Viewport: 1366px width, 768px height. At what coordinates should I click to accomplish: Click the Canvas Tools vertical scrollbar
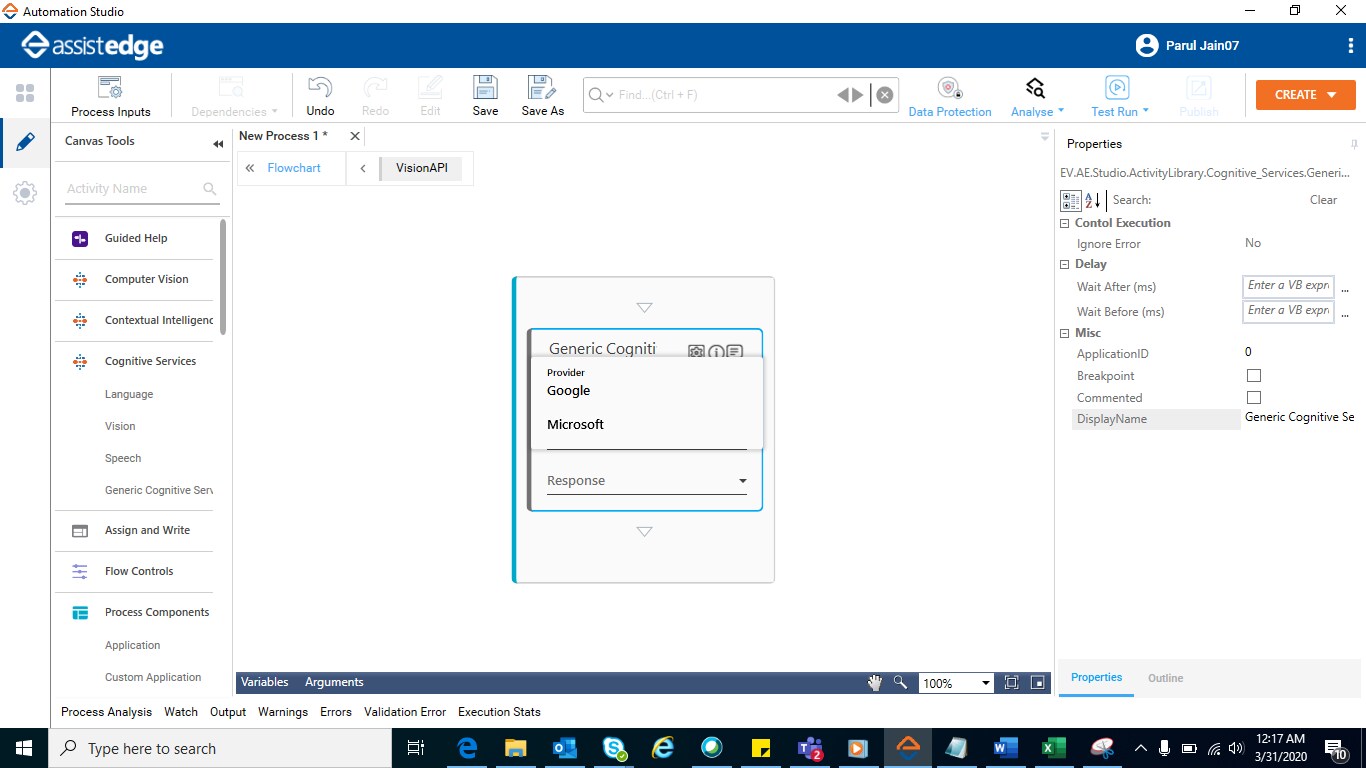[x=223, y=277]
